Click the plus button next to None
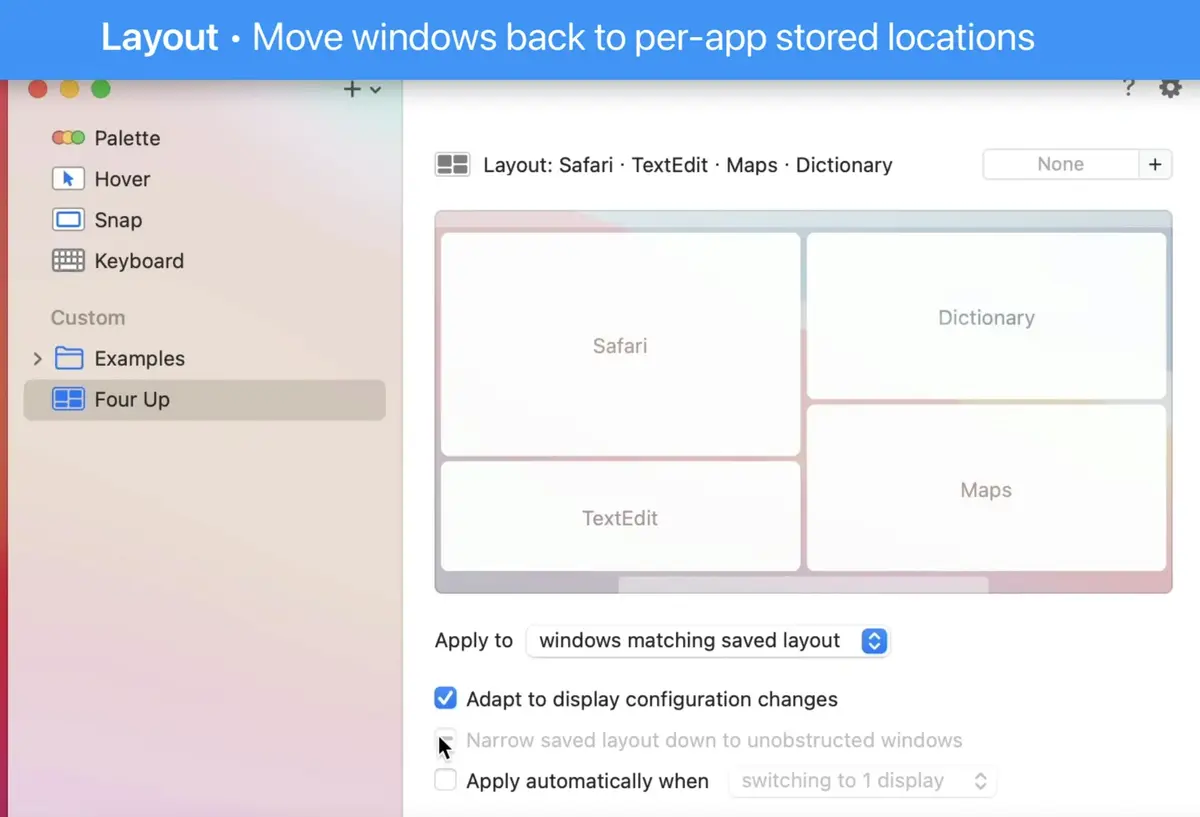This screenshot has height=817, width=1200. tap(1156, 163)
